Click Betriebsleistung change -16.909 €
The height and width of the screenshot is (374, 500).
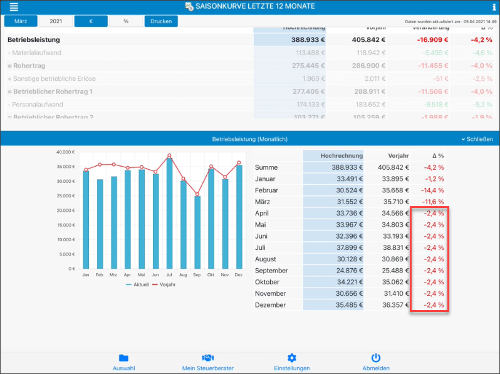[x=432, y=40]
